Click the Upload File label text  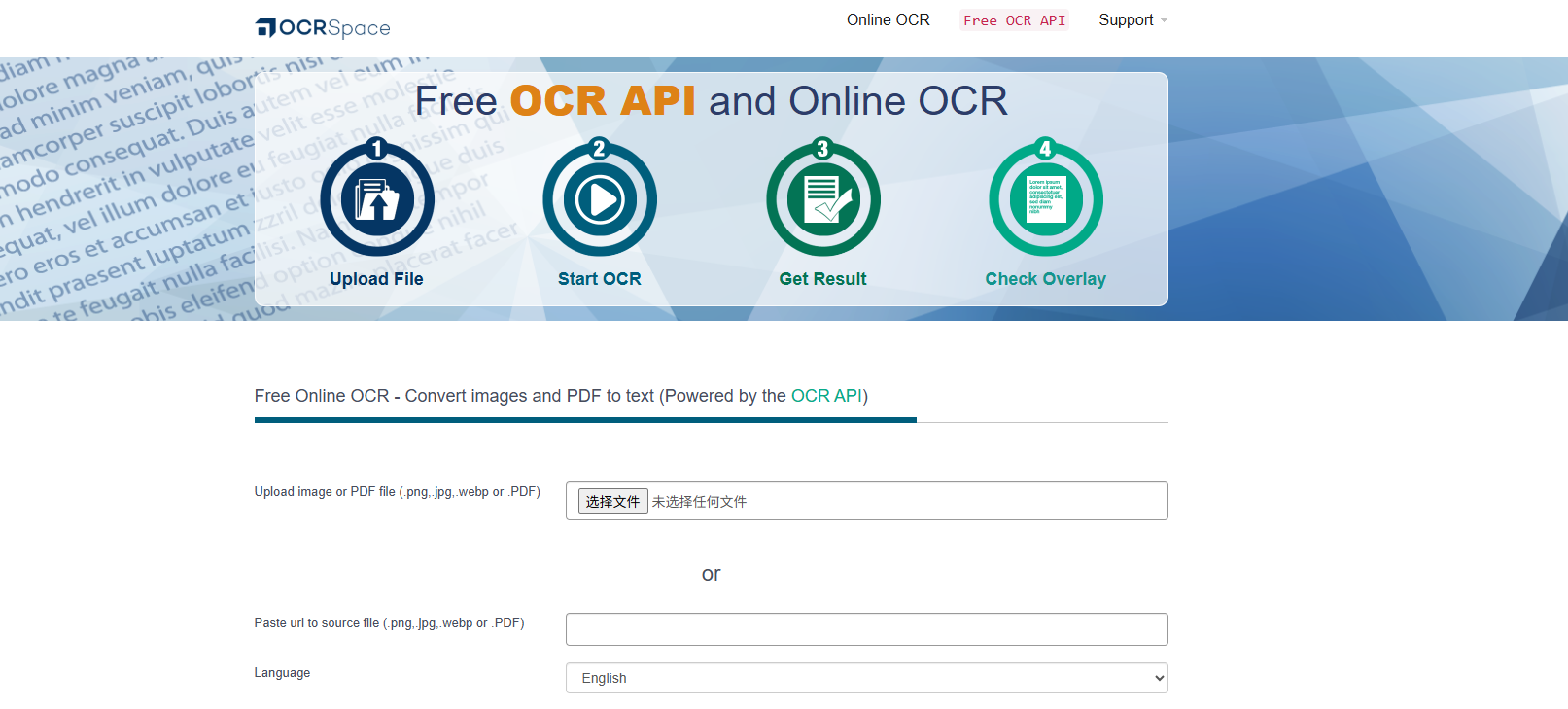point(376,279)
